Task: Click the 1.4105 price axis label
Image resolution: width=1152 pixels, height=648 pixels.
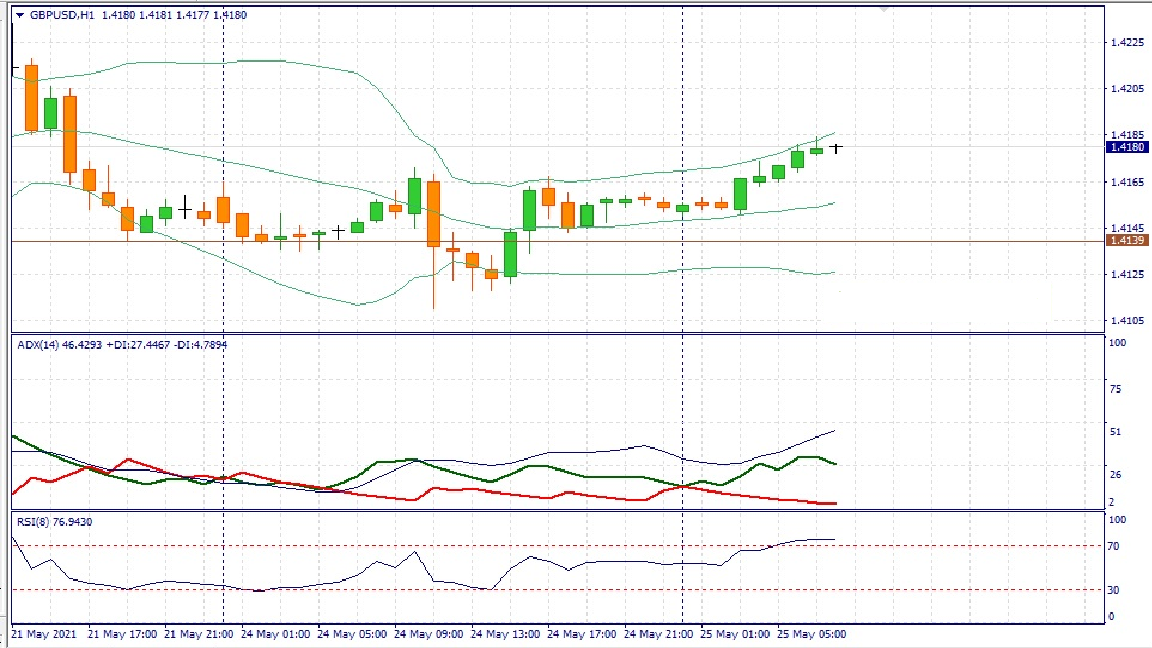Action: [1127, 321]
